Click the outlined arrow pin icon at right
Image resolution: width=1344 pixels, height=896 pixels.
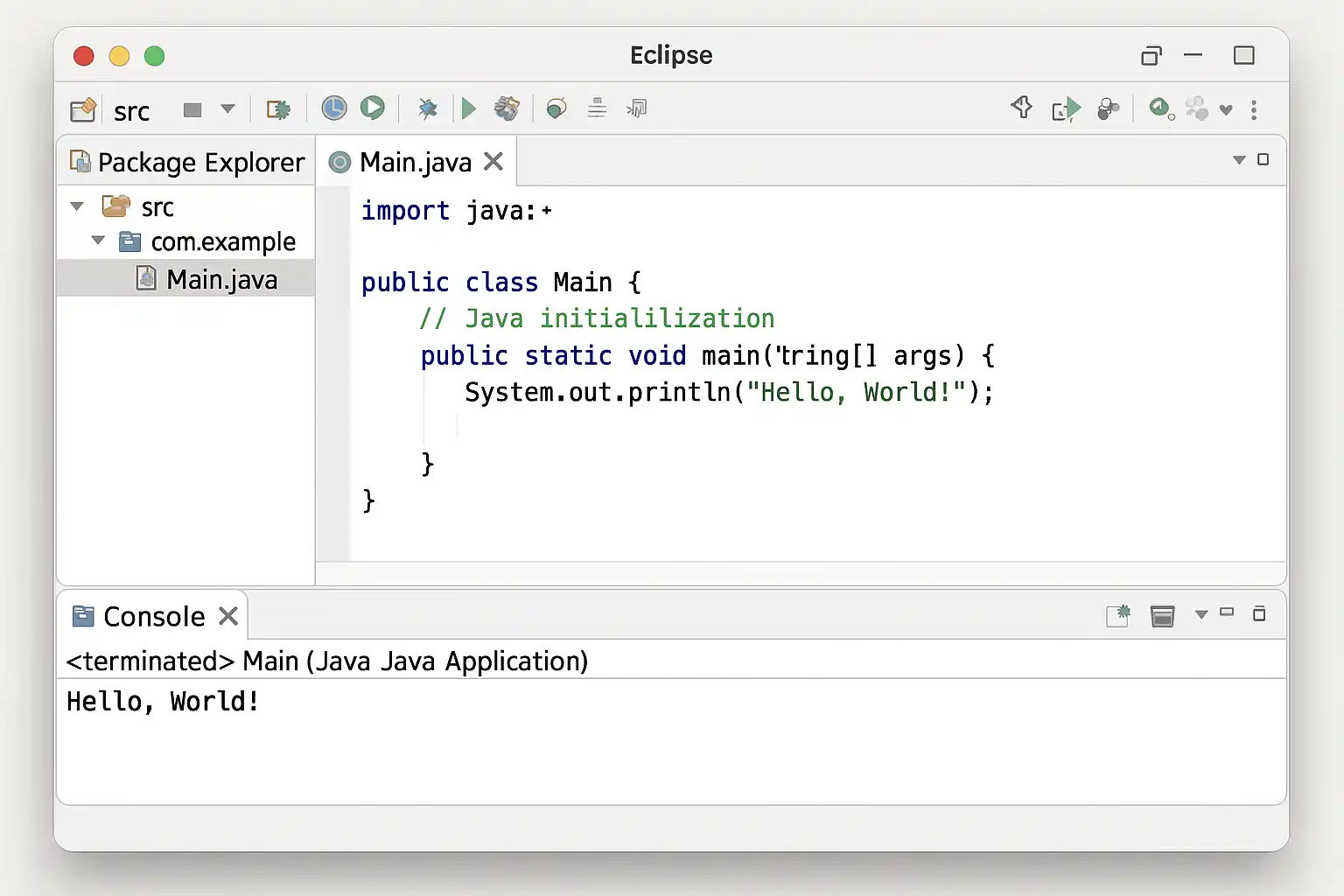tap(1021, 108)
